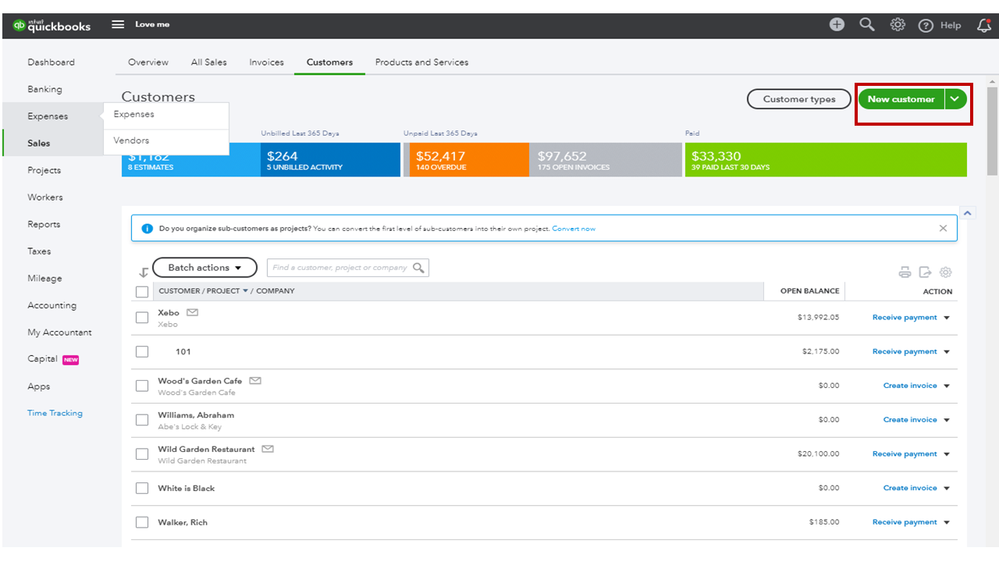Open Banking in sidebar

click(x=45, y=89)
